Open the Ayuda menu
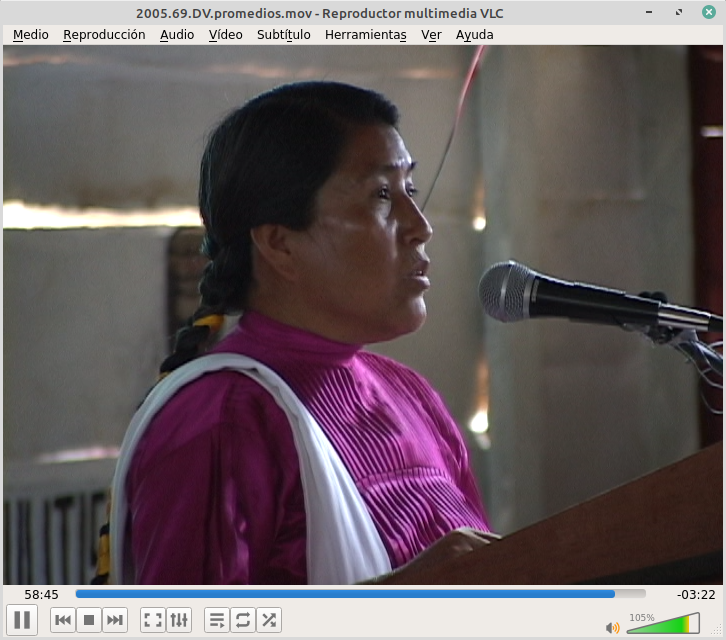The height and width of the screenshot is (640, 726). point(475,35)
